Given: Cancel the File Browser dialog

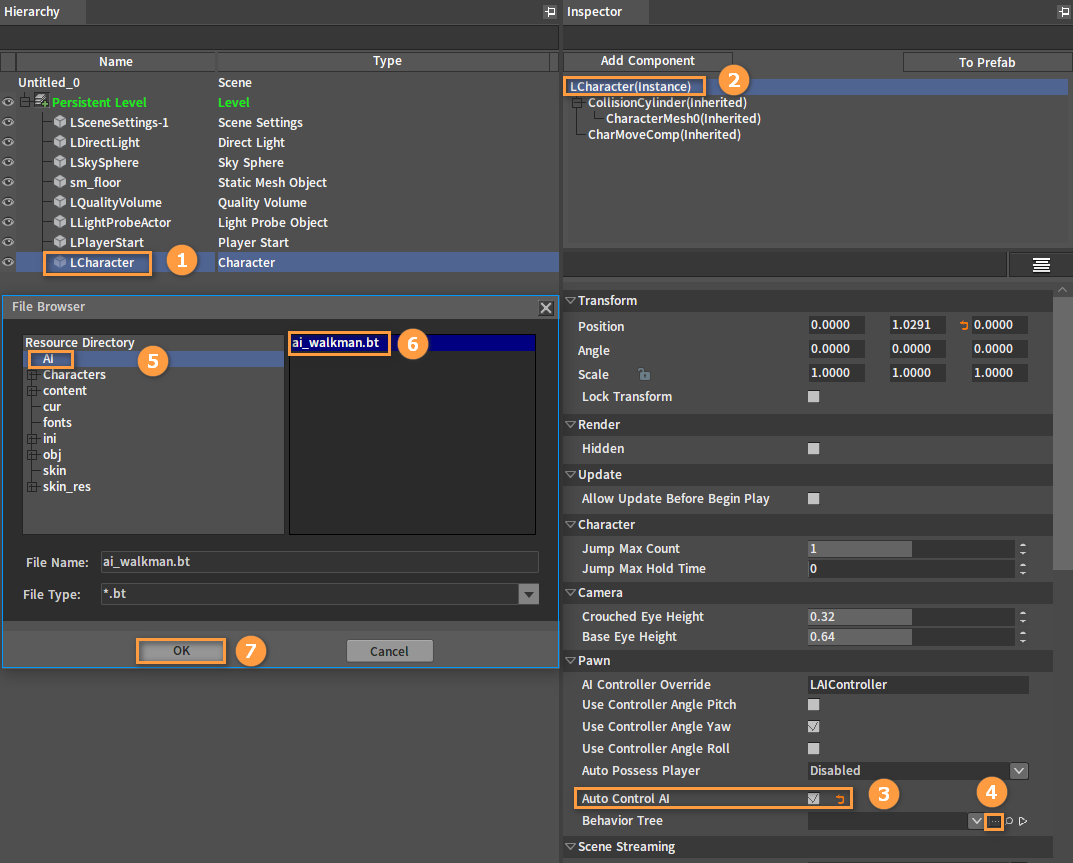Looking at the screenshot, I should click(389, 651).
